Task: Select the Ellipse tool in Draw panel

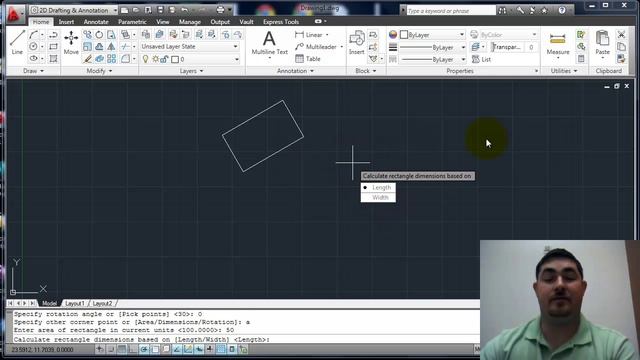Action: coord(33,58)
